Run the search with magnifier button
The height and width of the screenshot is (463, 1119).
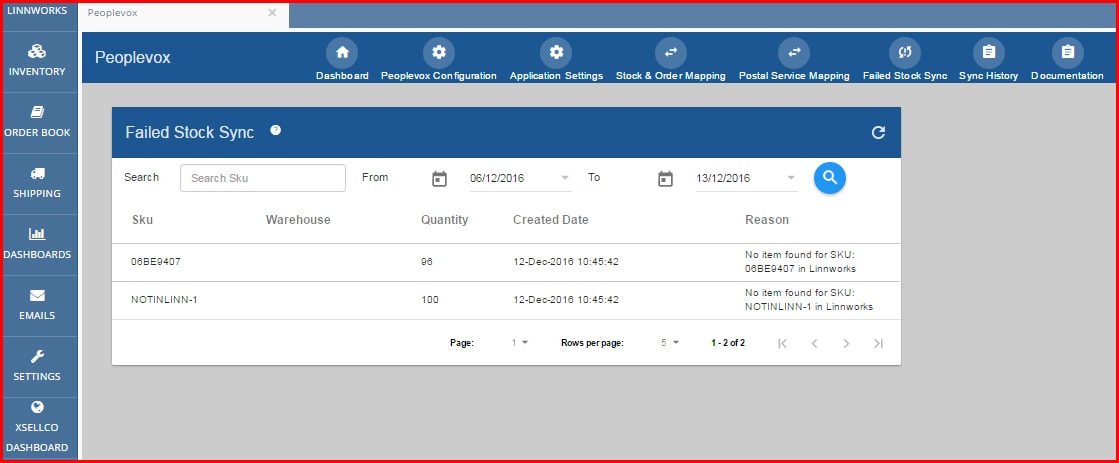(830, 178)
